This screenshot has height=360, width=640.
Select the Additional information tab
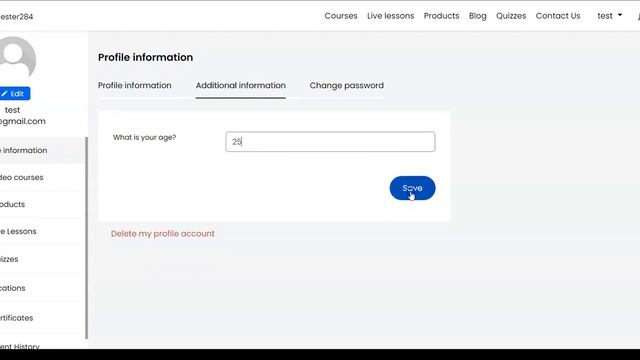[x=240, y=86]
